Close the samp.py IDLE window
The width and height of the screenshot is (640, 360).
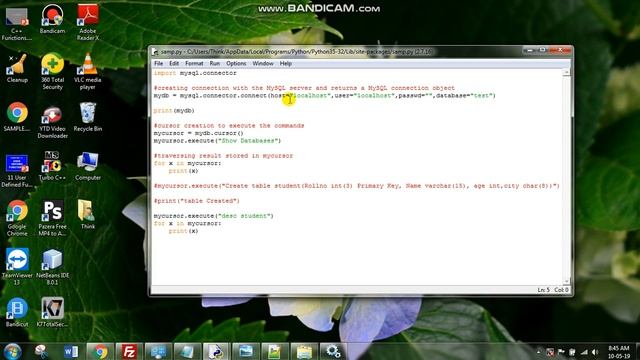point(560,50)
